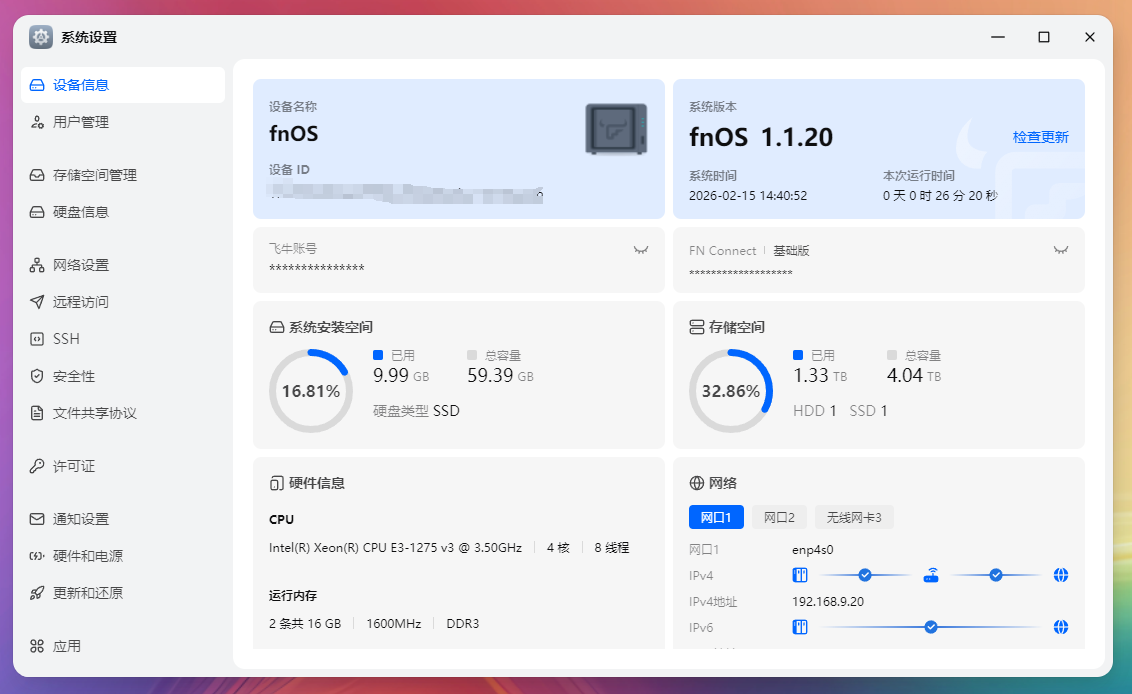Maximize the 系统设置 window

point(1044,37)
